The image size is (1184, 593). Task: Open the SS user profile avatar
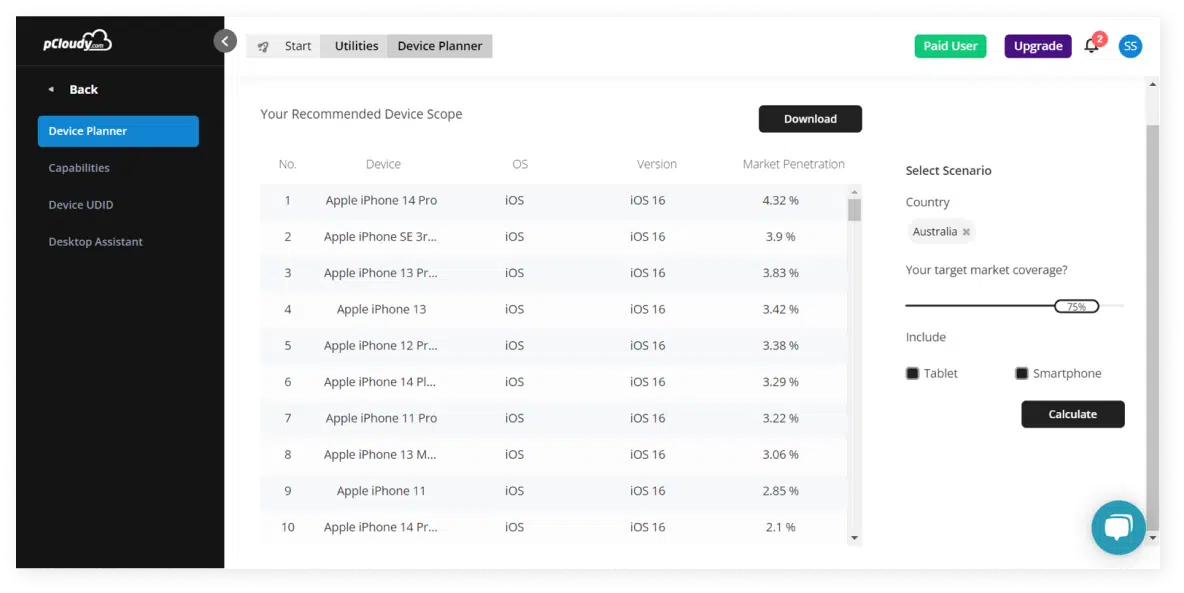1130,46
